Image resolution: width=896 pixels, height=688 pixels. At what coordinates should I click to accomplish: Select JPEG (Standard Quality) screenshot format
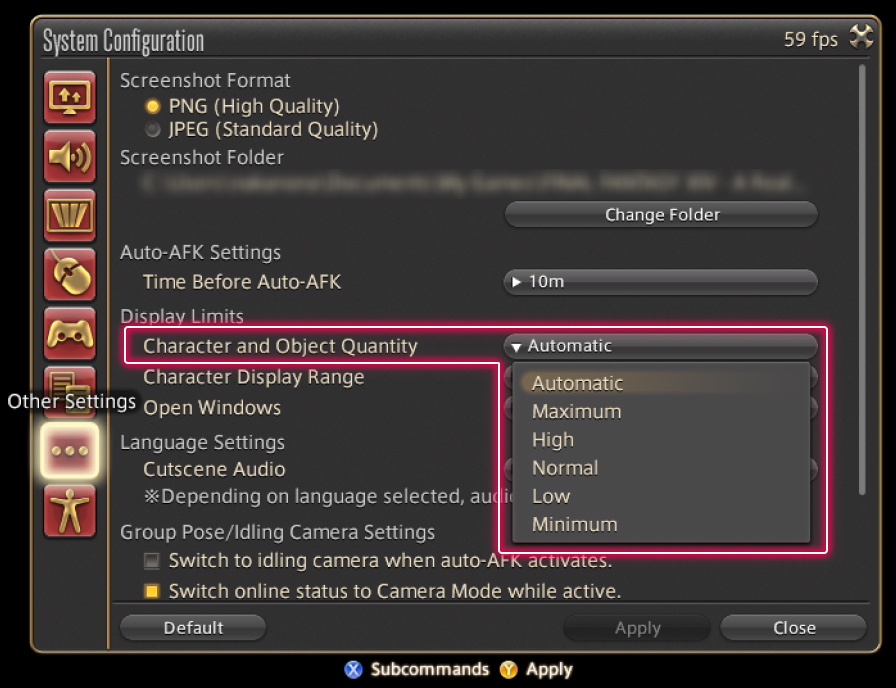pos(153,130)
